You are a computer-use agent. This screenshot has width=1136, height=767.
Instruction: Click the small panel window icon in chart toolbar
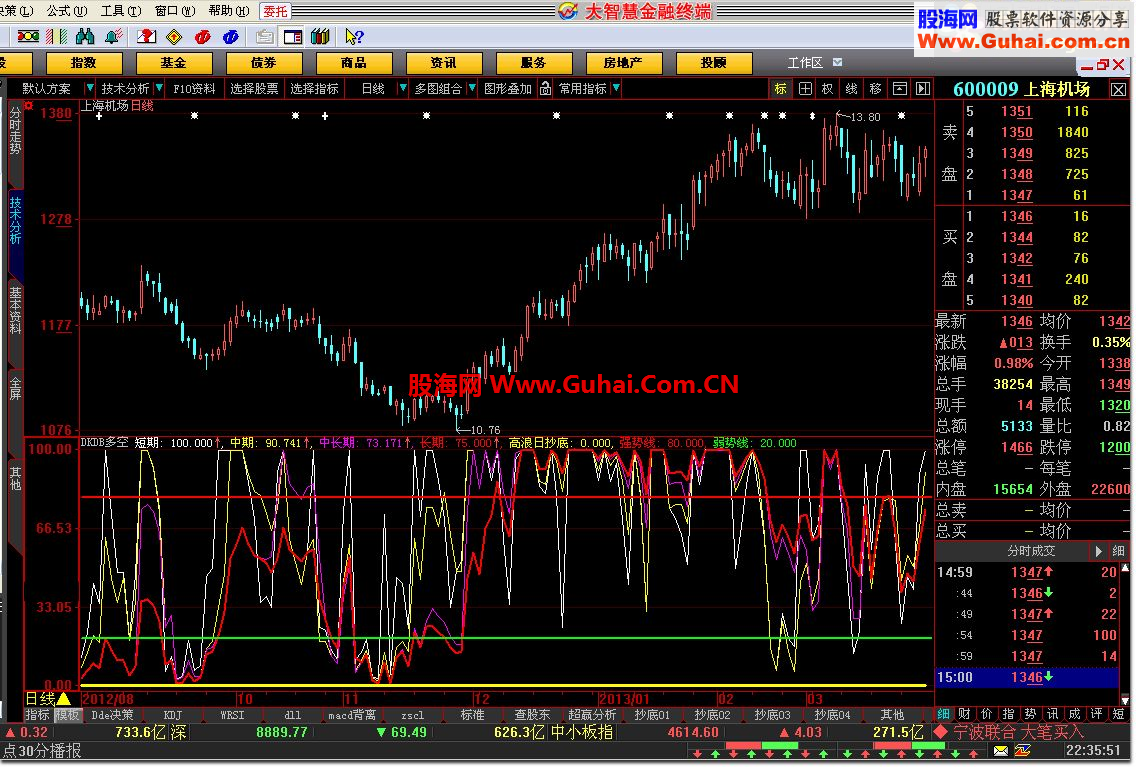point(900,88)
